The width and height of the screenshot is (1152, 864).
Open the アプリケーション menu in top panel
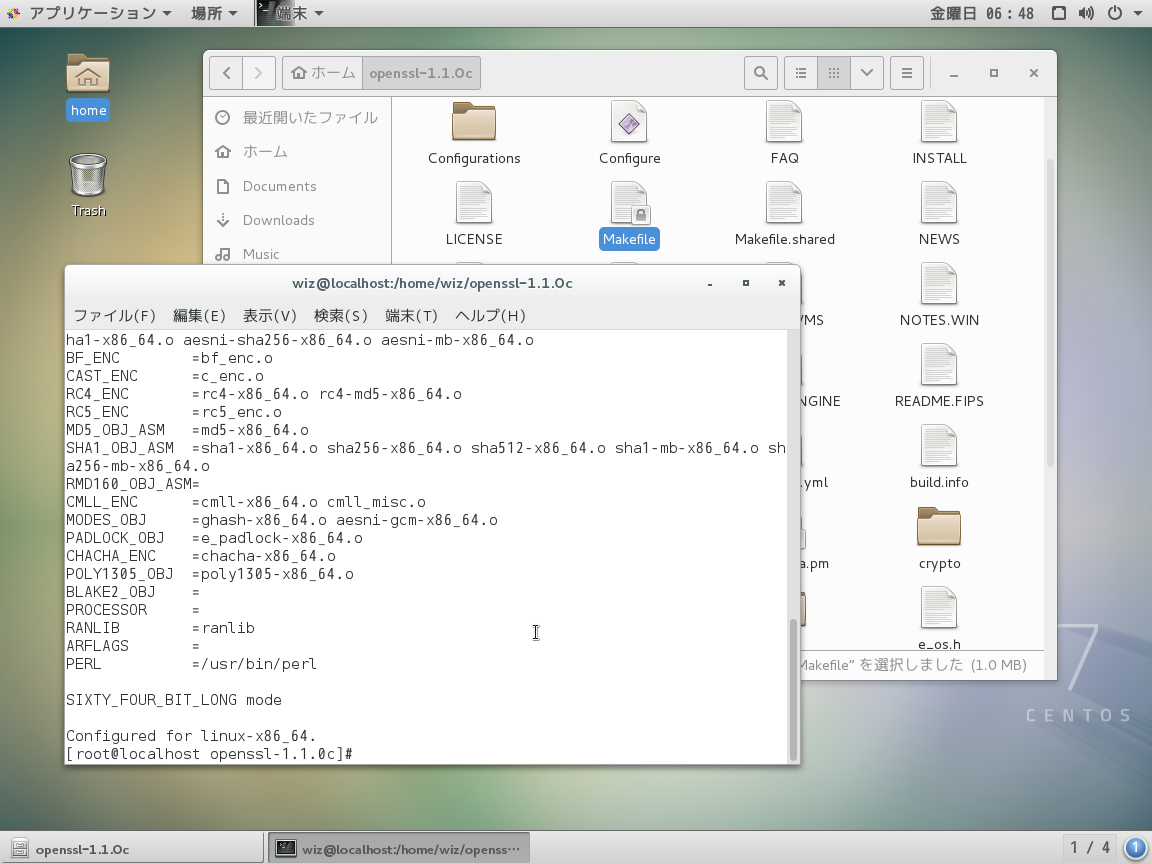(x=91, y=13)
